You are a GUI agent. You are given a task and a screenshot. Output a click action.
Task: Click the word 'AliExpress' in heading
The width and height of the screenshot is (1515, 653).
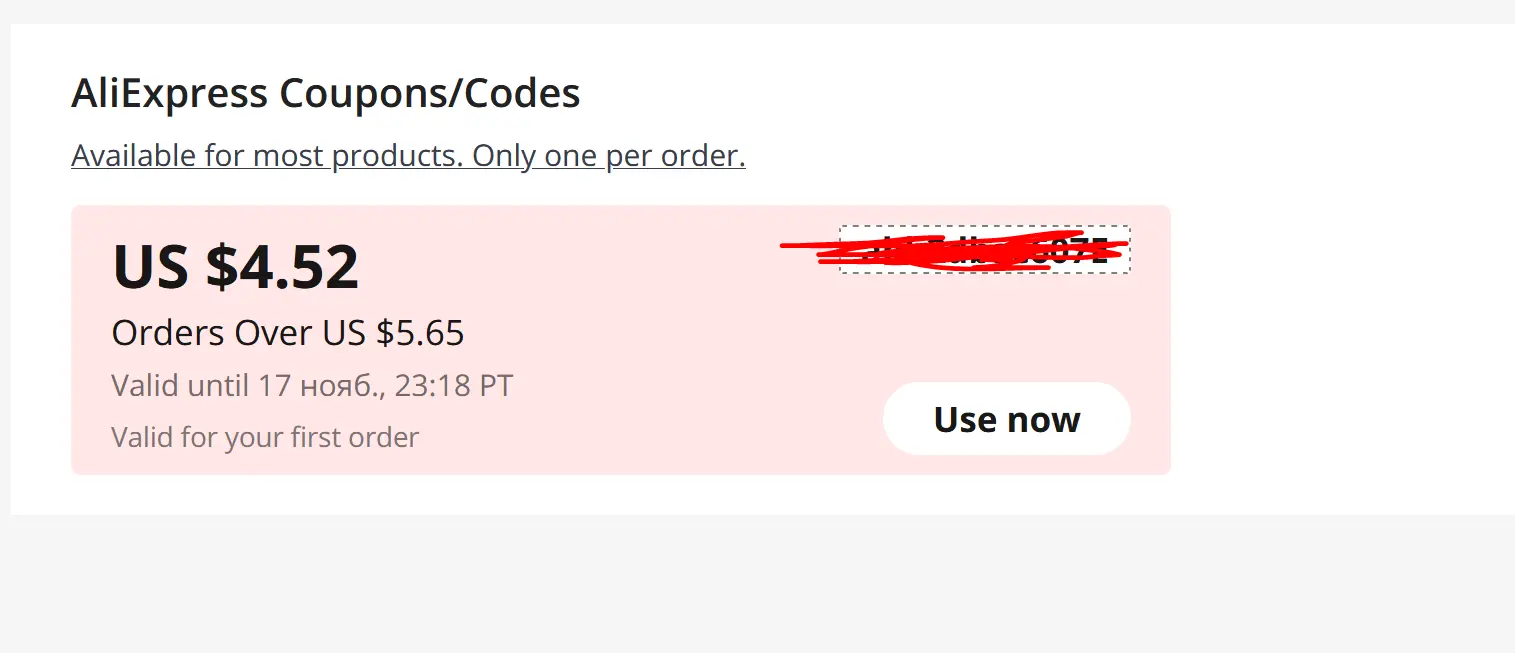click(170, 94)
